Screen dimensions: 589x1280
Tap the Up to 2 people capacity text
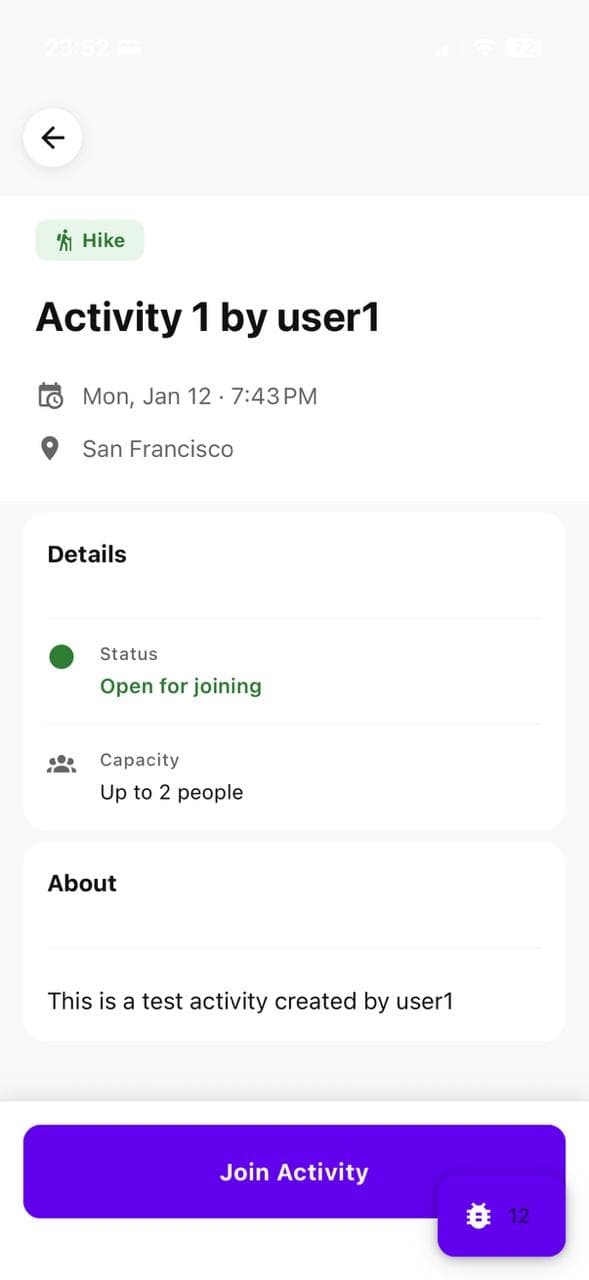tap(172, 792)
